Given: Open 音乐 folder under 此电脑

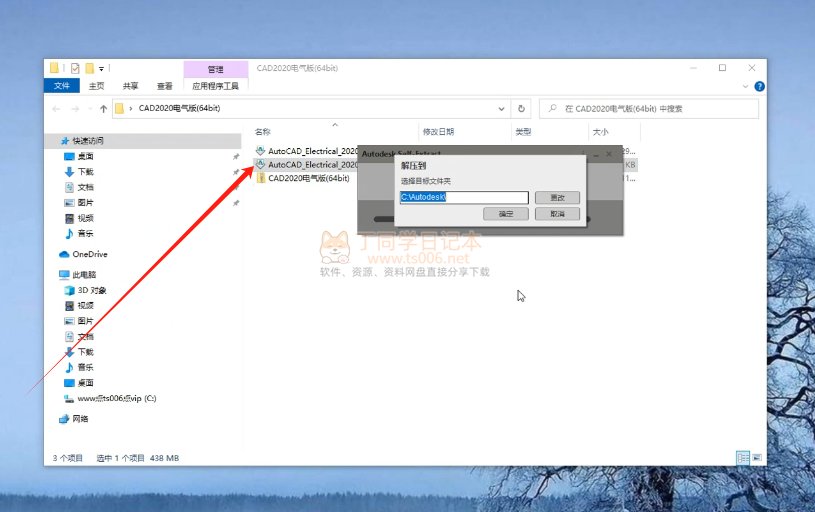Looking at the screenshot, I should coord(85,367).
